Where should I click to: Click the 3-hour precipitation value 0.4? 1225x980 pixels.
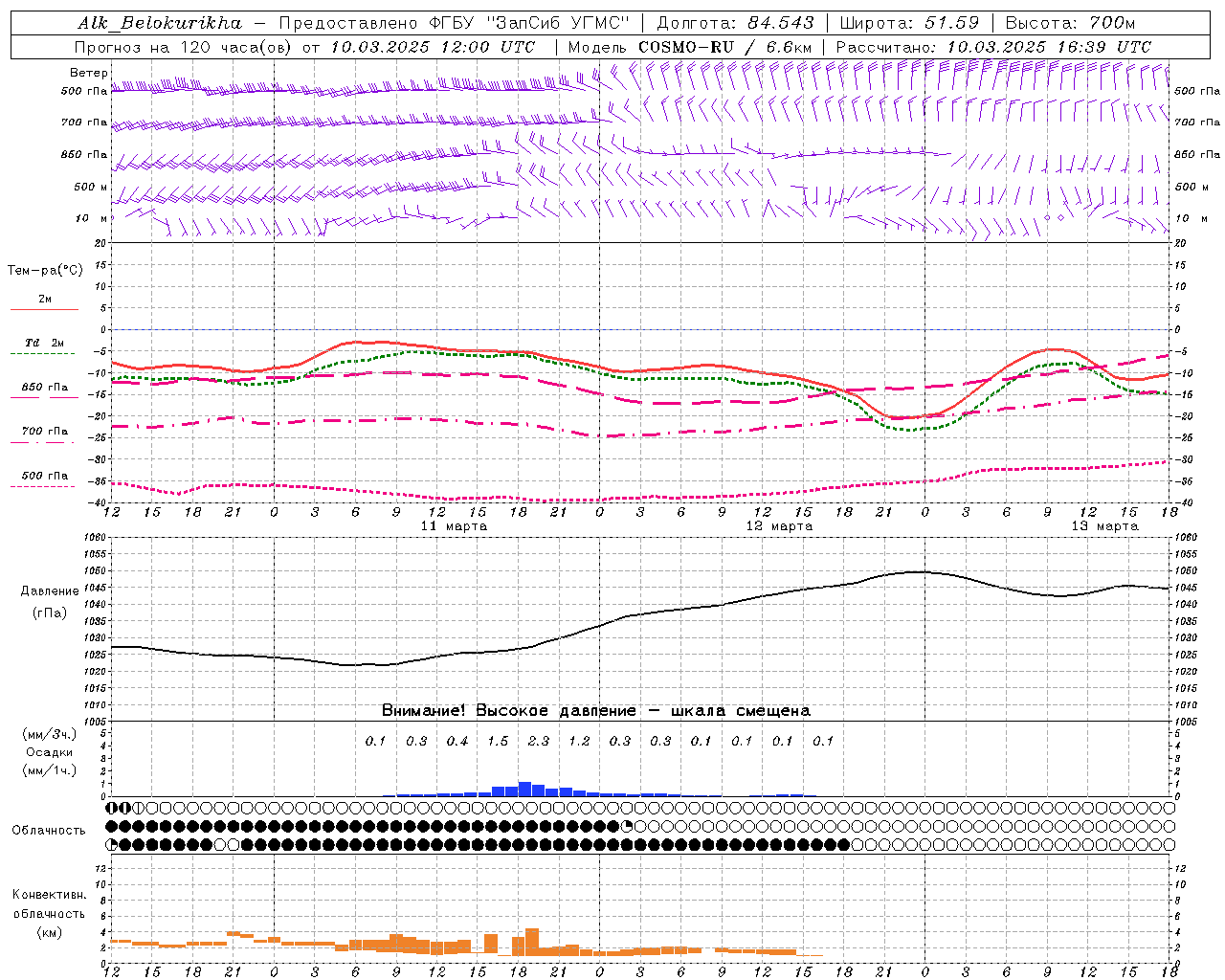pyautogui.click(x=457, y=741)
